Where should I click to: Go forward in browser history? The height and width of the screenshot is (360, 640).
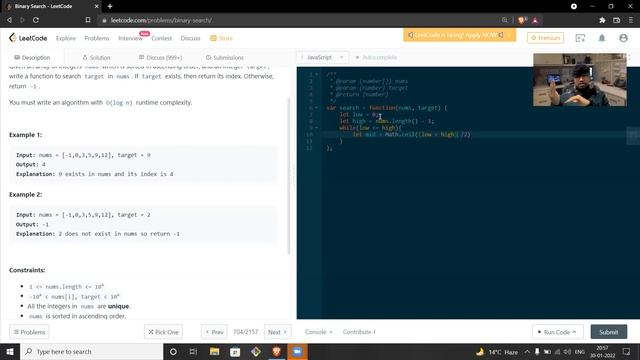tap(22, 20)
